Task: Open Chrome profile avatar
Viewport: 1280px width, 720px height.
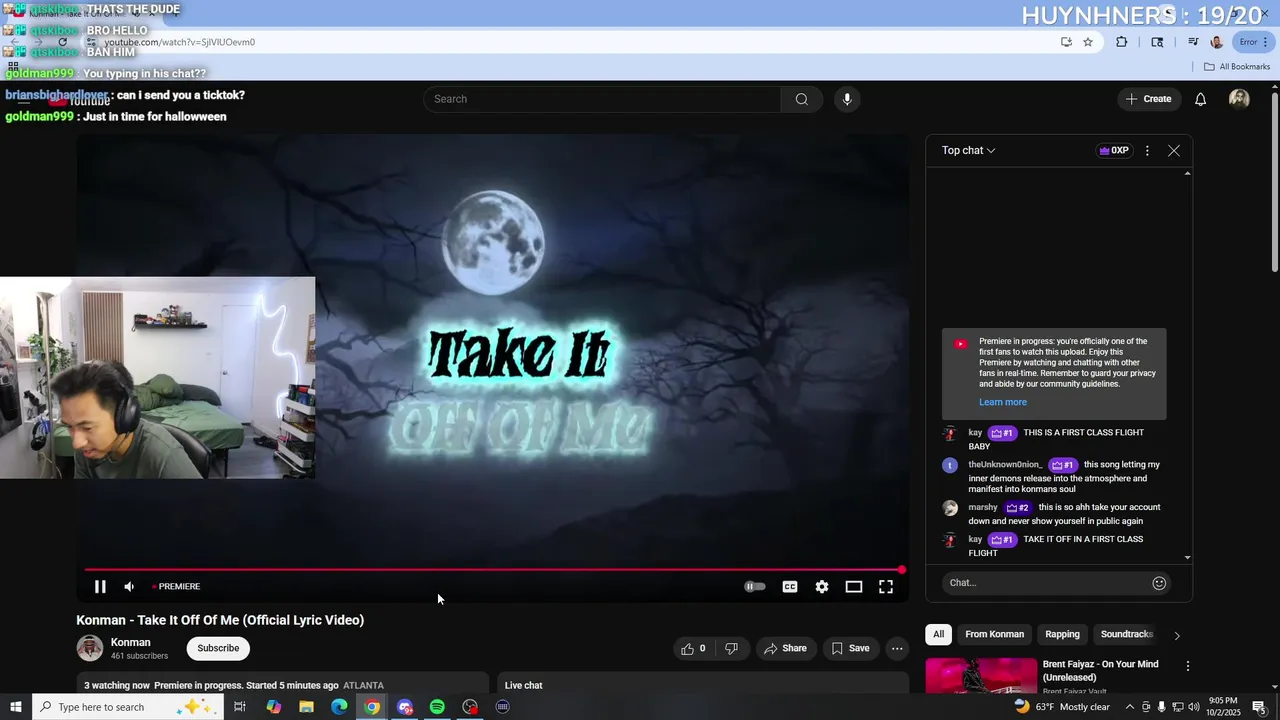Action: tap(1216, 42)
